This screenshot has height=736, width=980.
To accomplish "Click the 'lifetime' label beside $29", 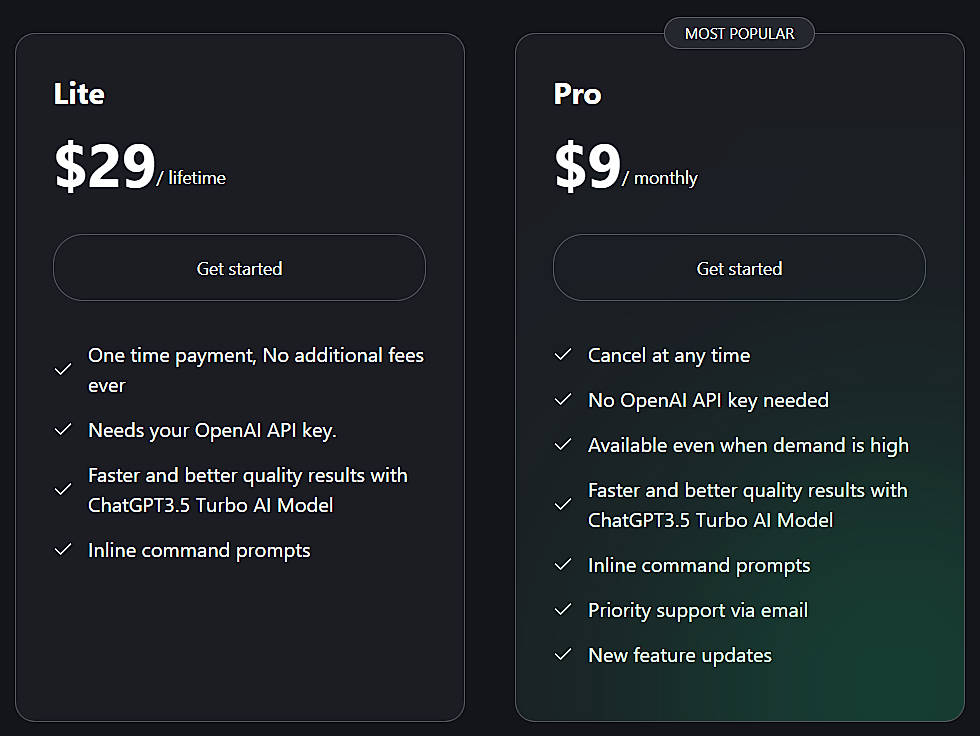I will click(x=196, y=178).
